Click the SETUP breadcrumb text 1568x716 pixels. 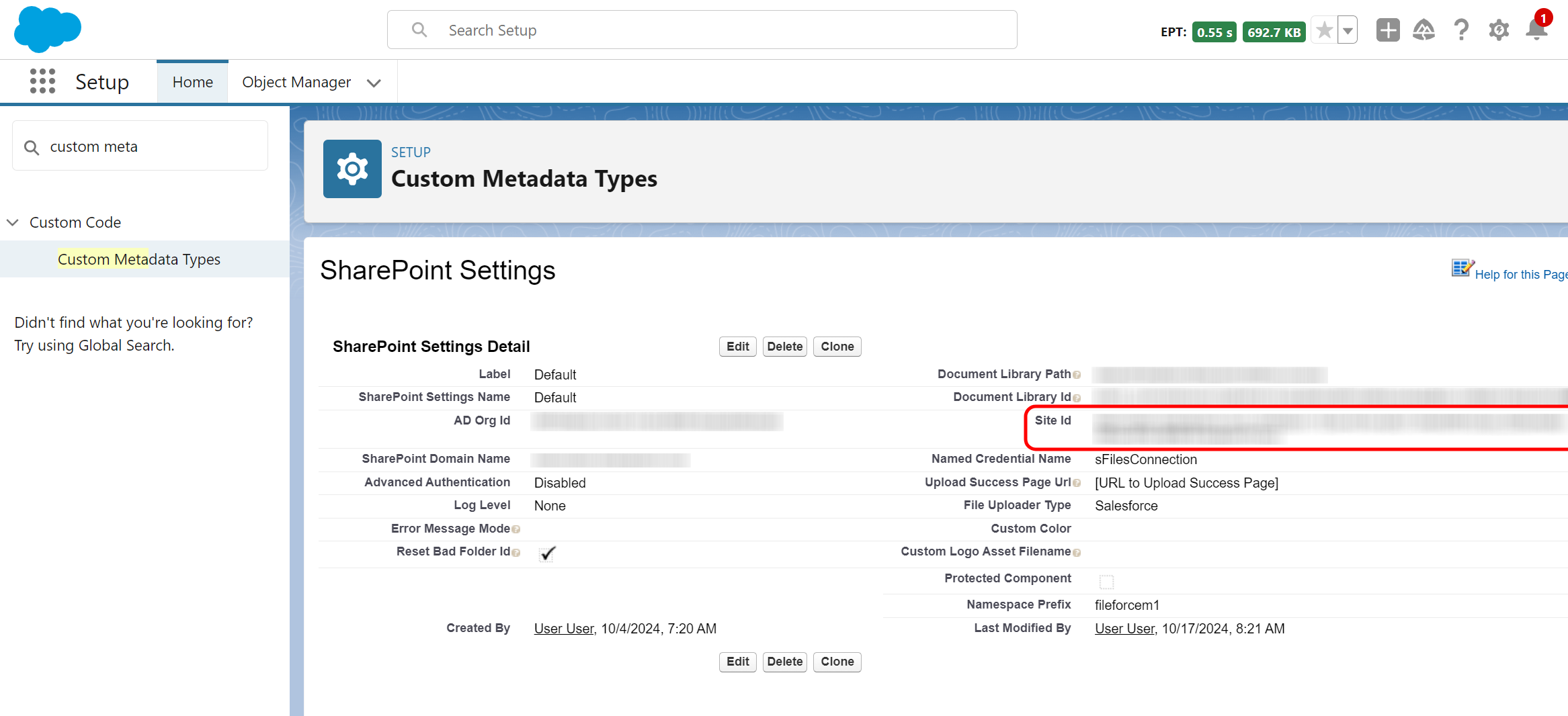tap(411, 152)
